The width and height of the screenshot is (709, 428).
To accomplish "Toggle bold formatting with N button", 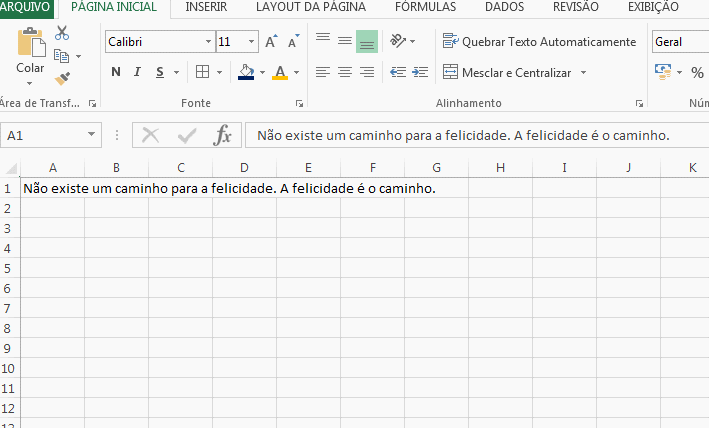I will (x=116, y=72).
